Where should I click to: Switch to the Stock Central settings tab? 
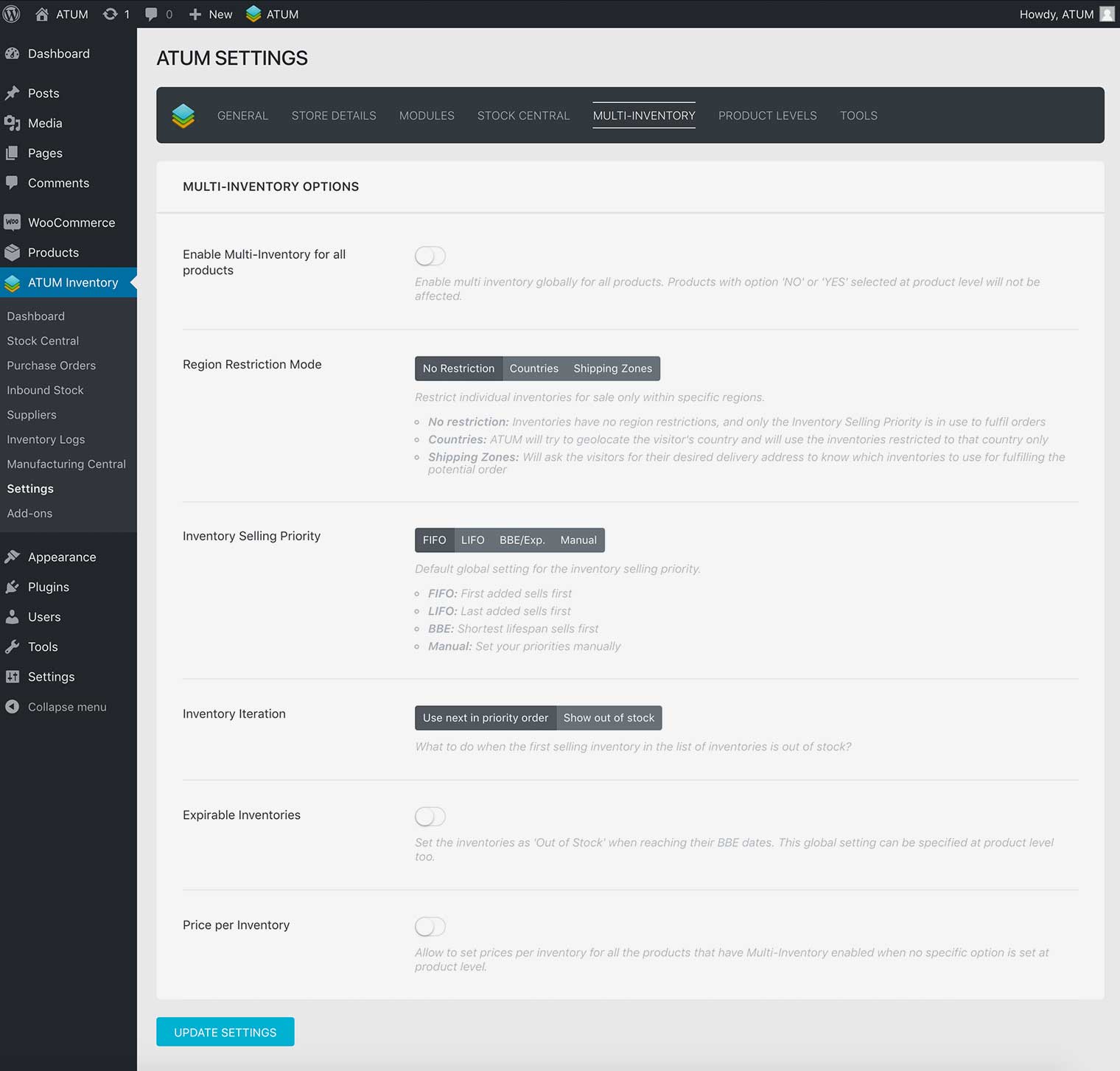[523, 116]
